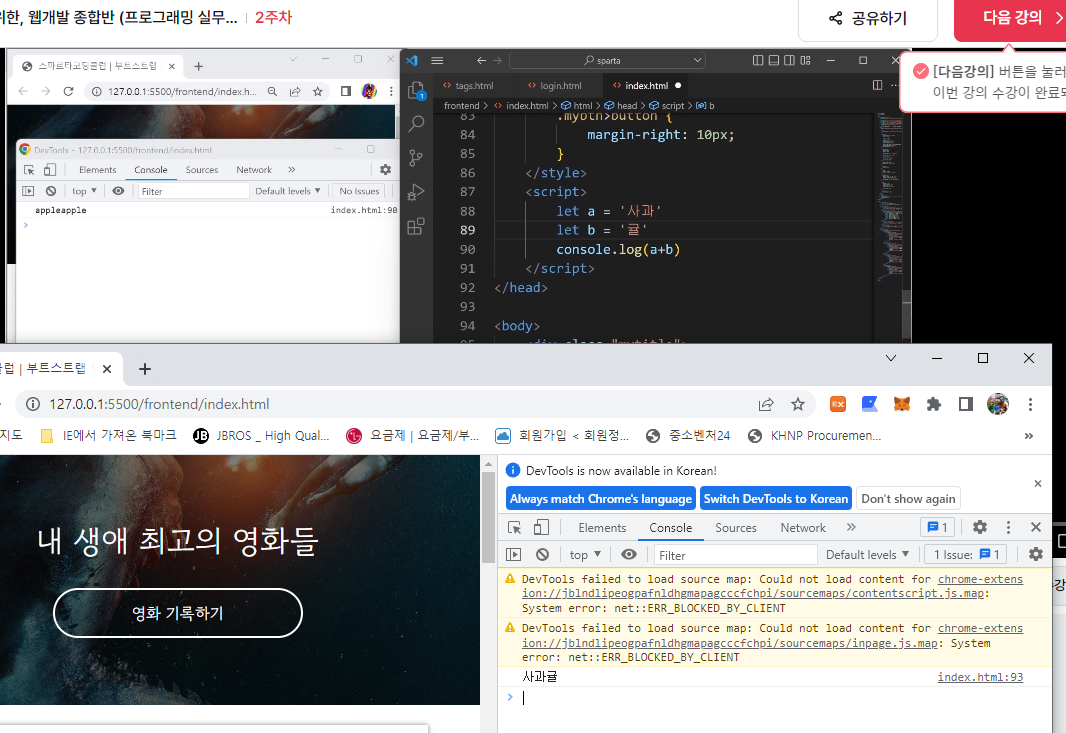The height and width of the screenshot is (733, 1066).
Task: Select the index.html tab in VS Code
Action: (x=646, y=86)
